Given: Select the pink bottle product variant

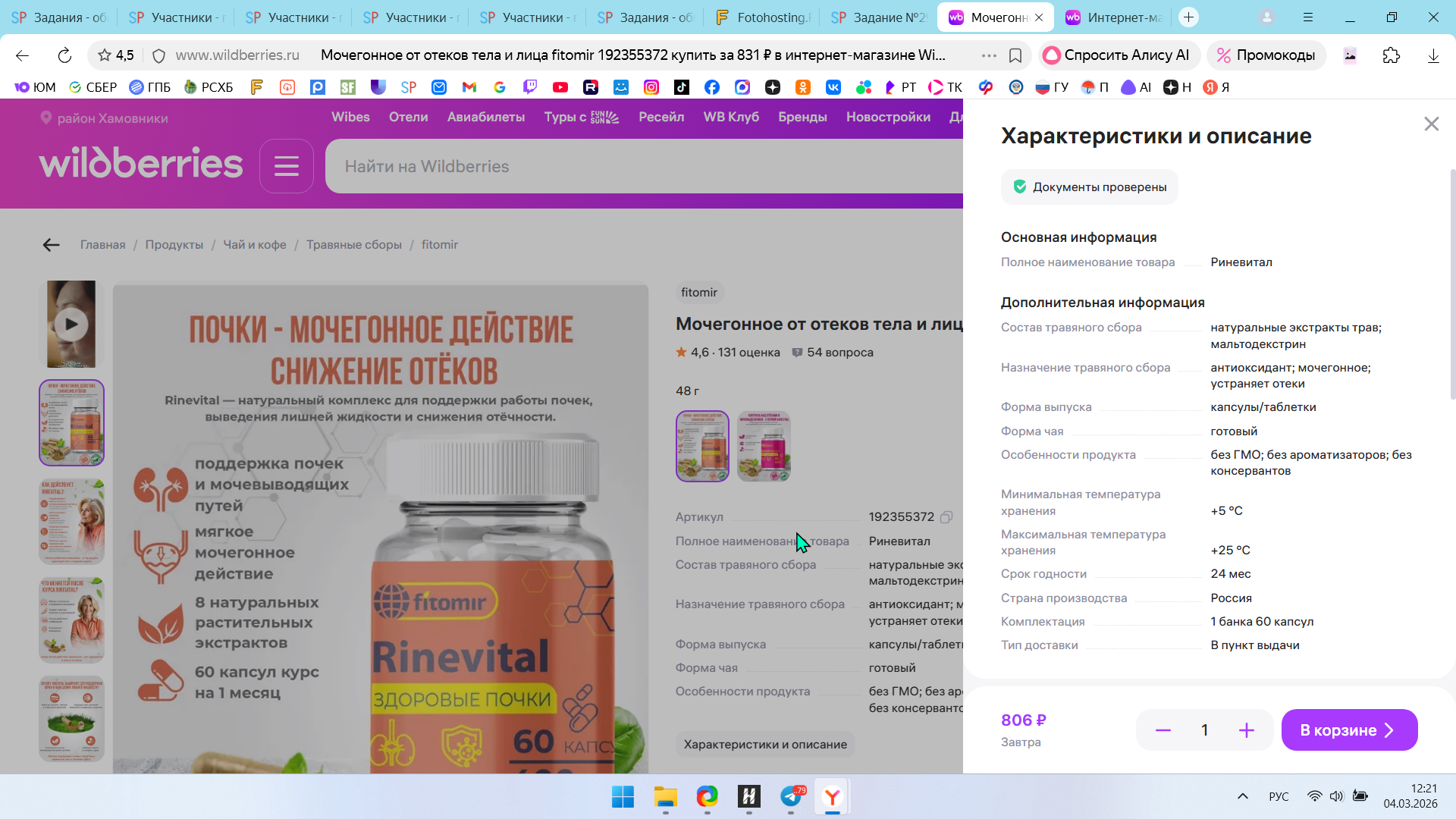Looking at the screenshot, I should (x=764, y=446).
